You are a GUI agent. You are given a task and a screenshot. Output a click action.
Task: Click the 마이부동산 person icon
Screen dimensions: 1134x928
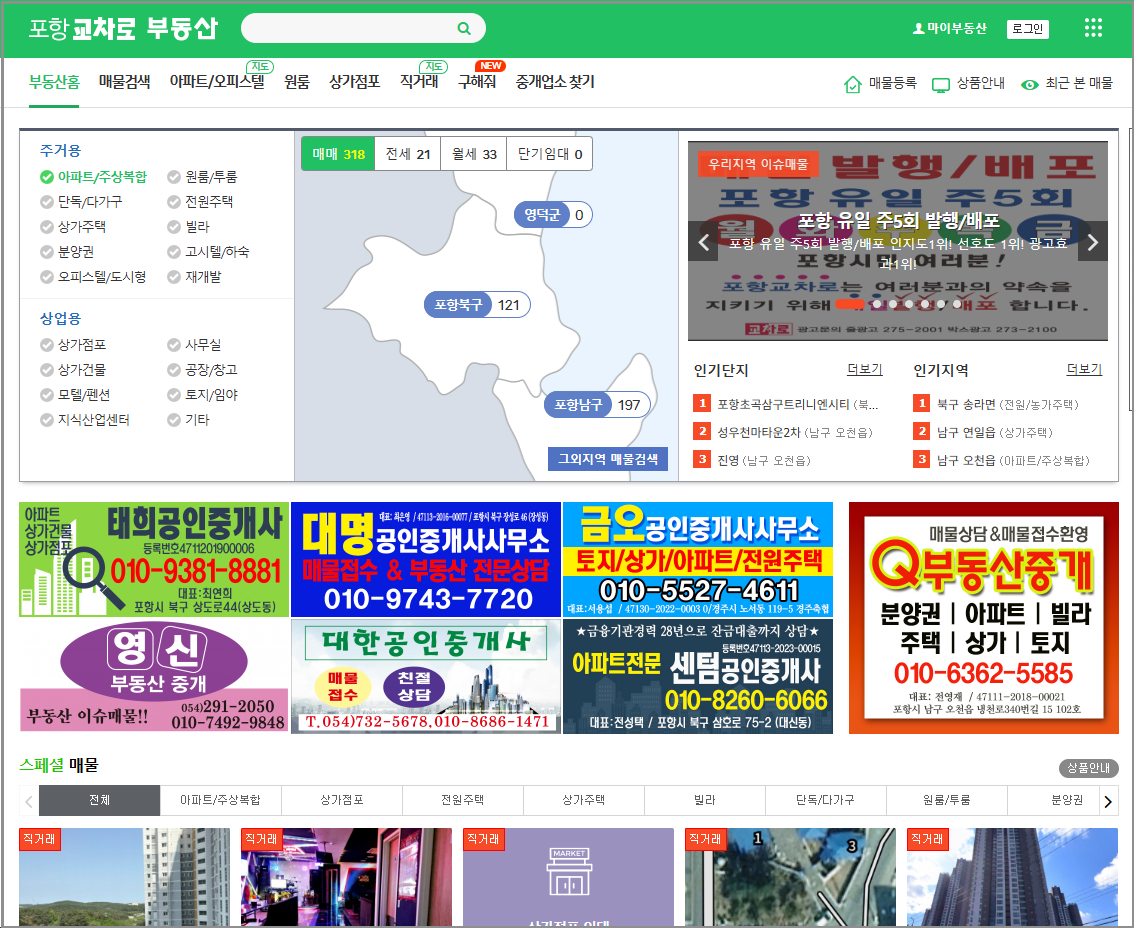pos(921,26)
